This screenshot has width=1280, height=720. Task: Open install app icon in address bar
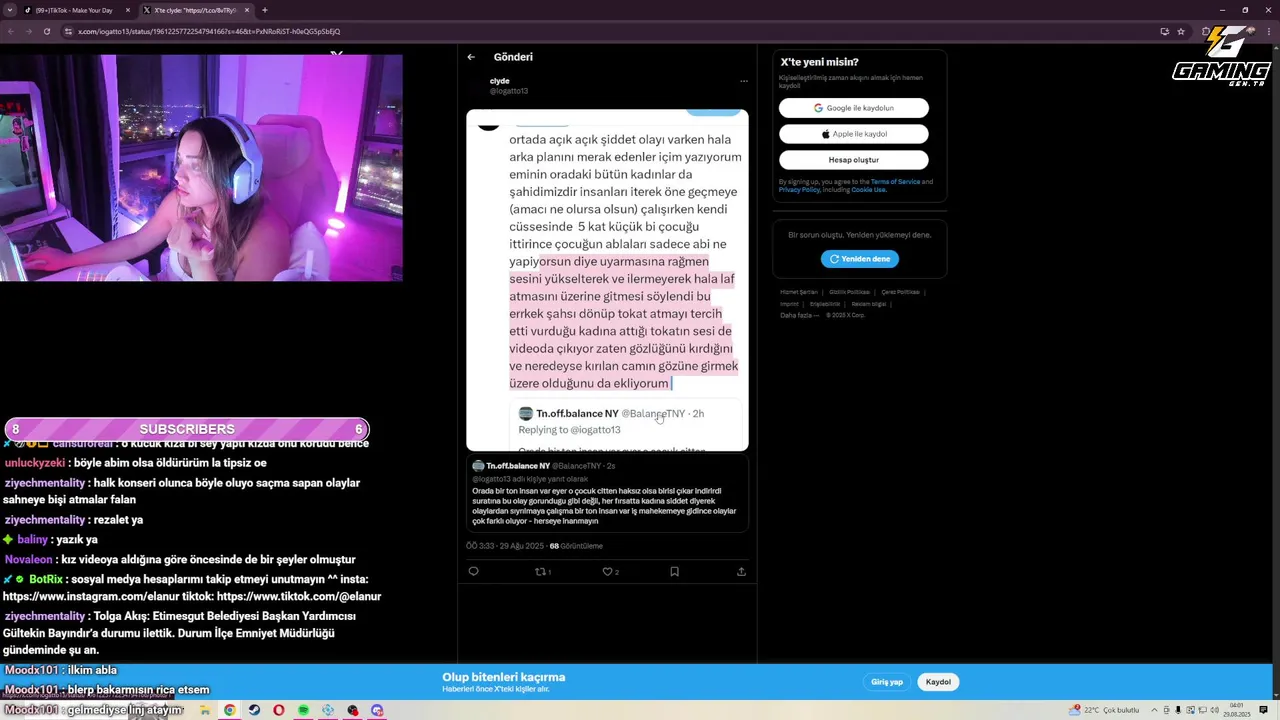[x=1164, y=31]
